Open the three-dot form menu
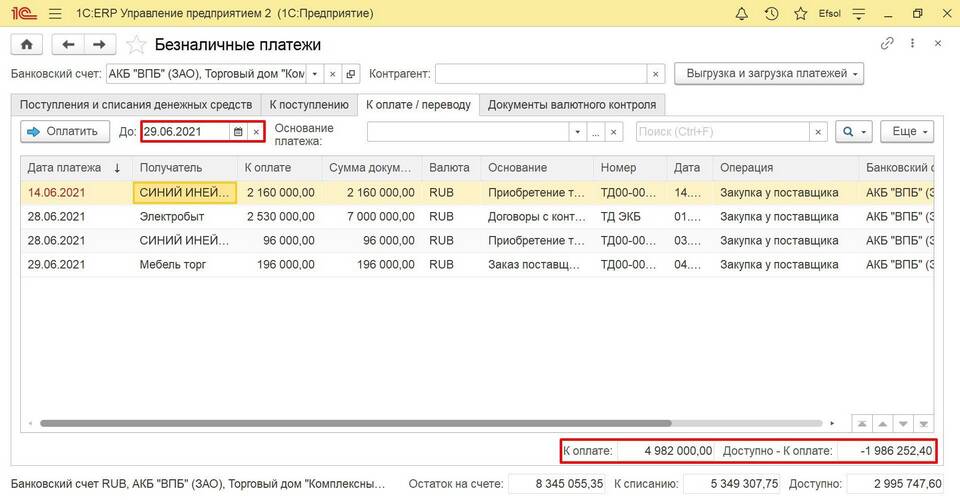The height and width of the screenshot is (500, 960). [912, 43]
